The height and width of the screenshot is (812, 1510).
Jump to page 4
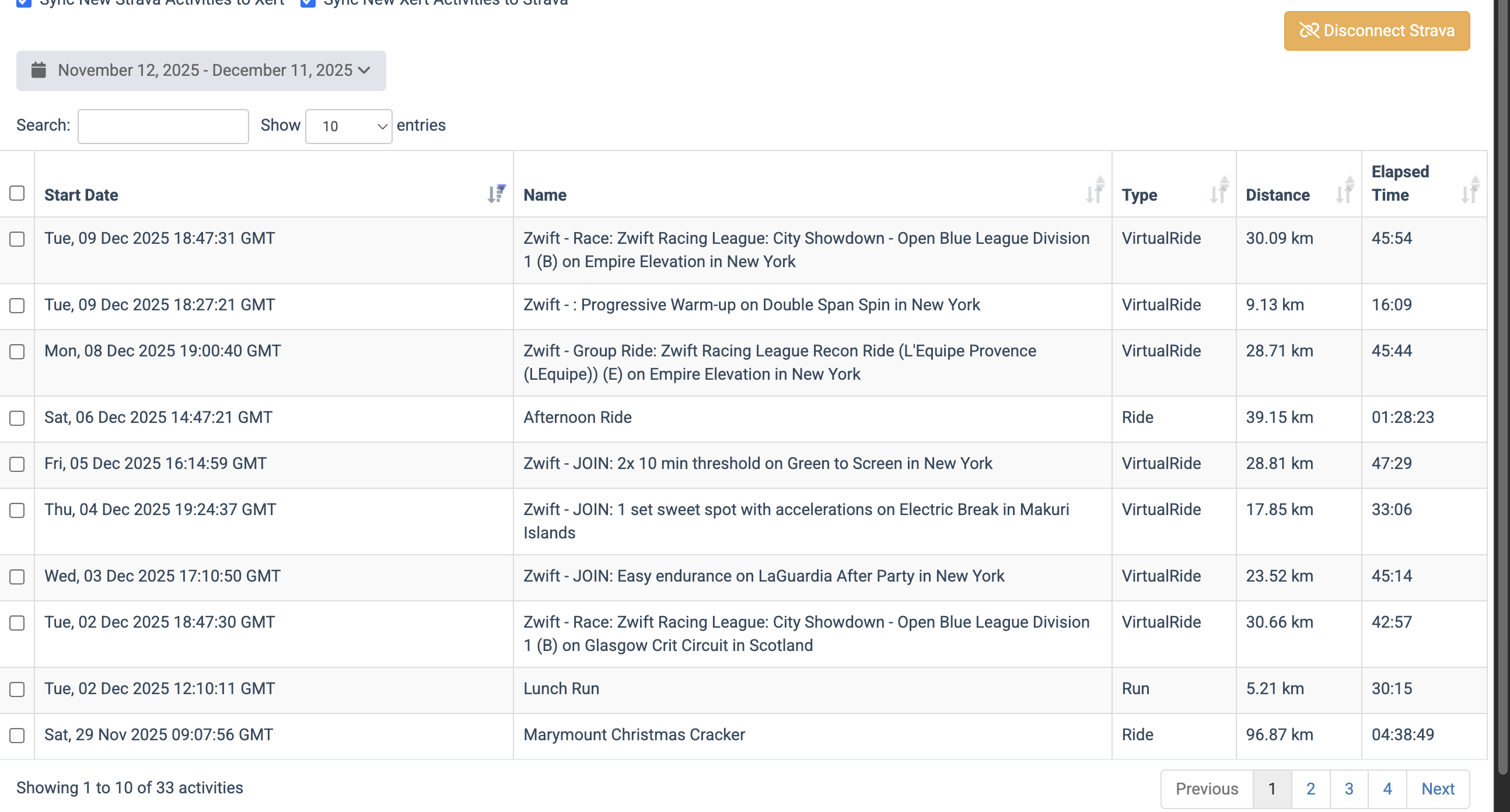tap(1387, 789)
